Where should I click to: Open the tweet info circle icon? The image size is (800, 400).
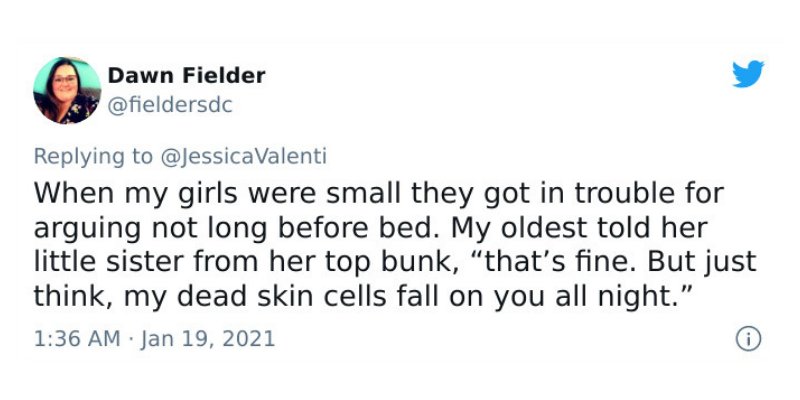(748, 339)
